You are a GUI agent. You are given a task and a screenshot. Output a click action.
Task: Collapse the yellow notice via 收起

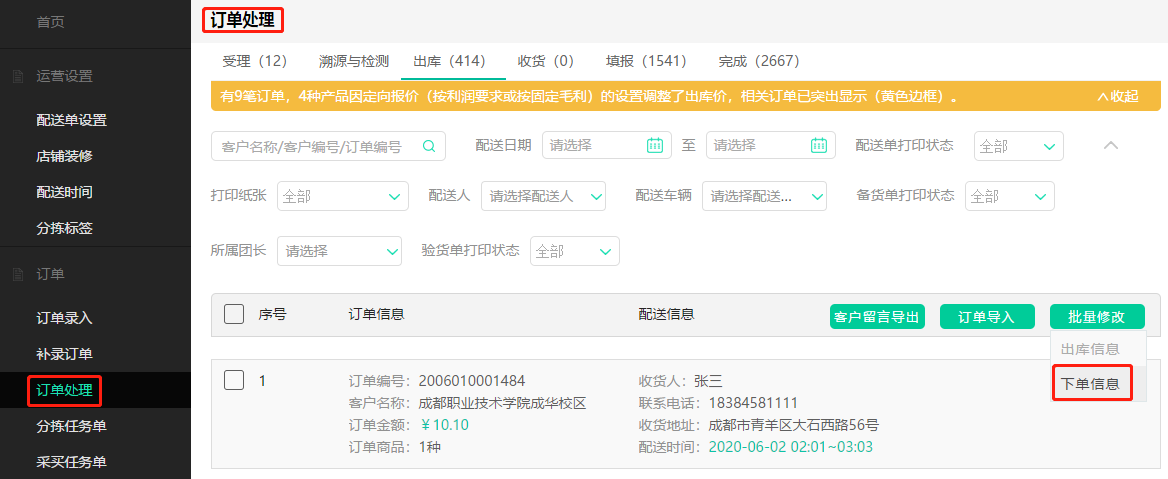click(x=1118, y=96)
